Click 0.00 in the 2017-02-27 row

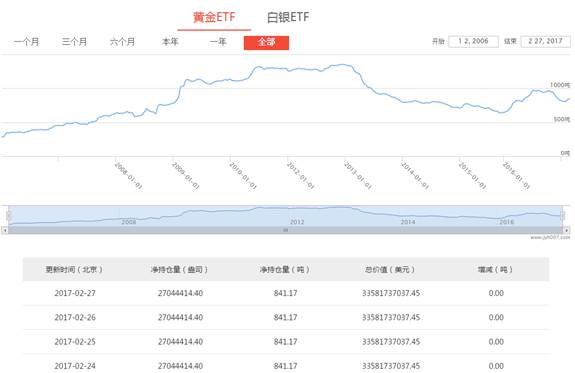point(496,293)
